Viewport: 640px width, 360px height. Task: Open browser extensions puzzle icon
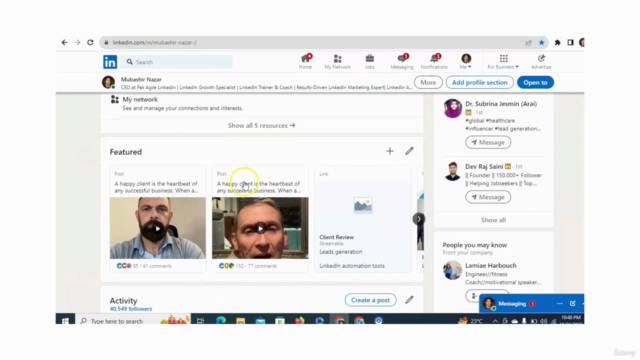[x=558, y=42]
